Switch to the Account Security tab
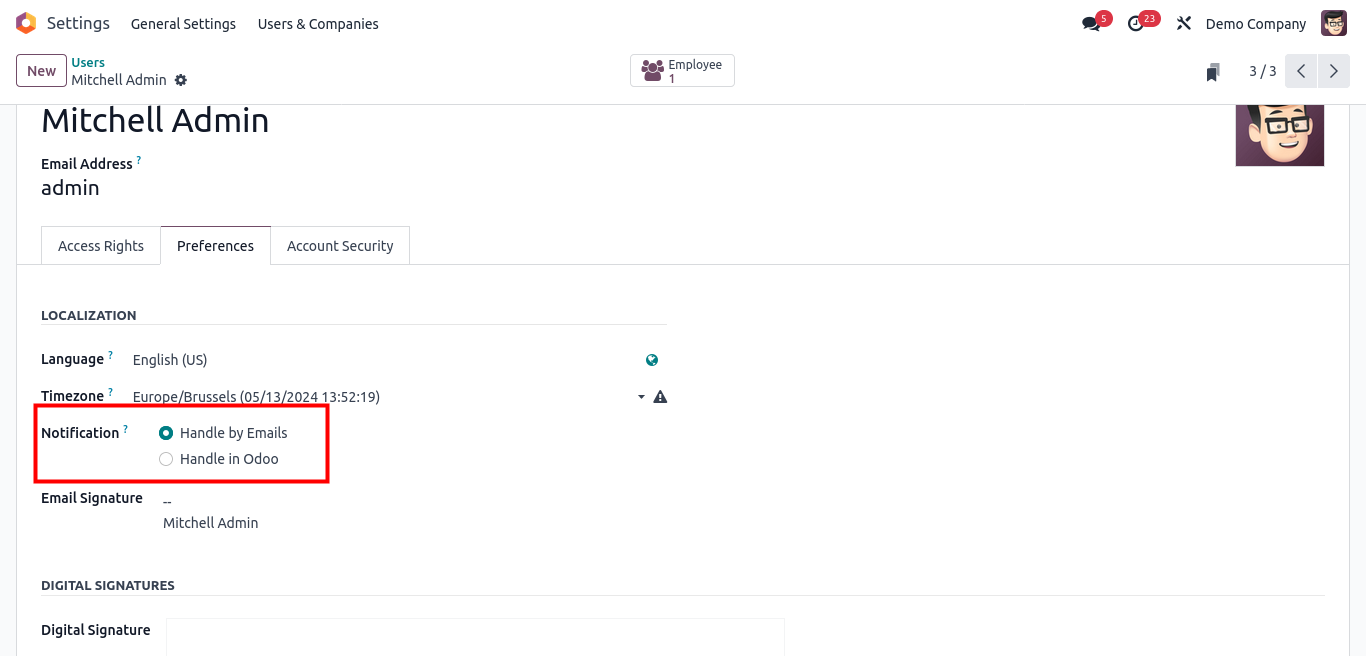Image resolution: width=1366 pixels, height=656 pixels. (340, 246)
